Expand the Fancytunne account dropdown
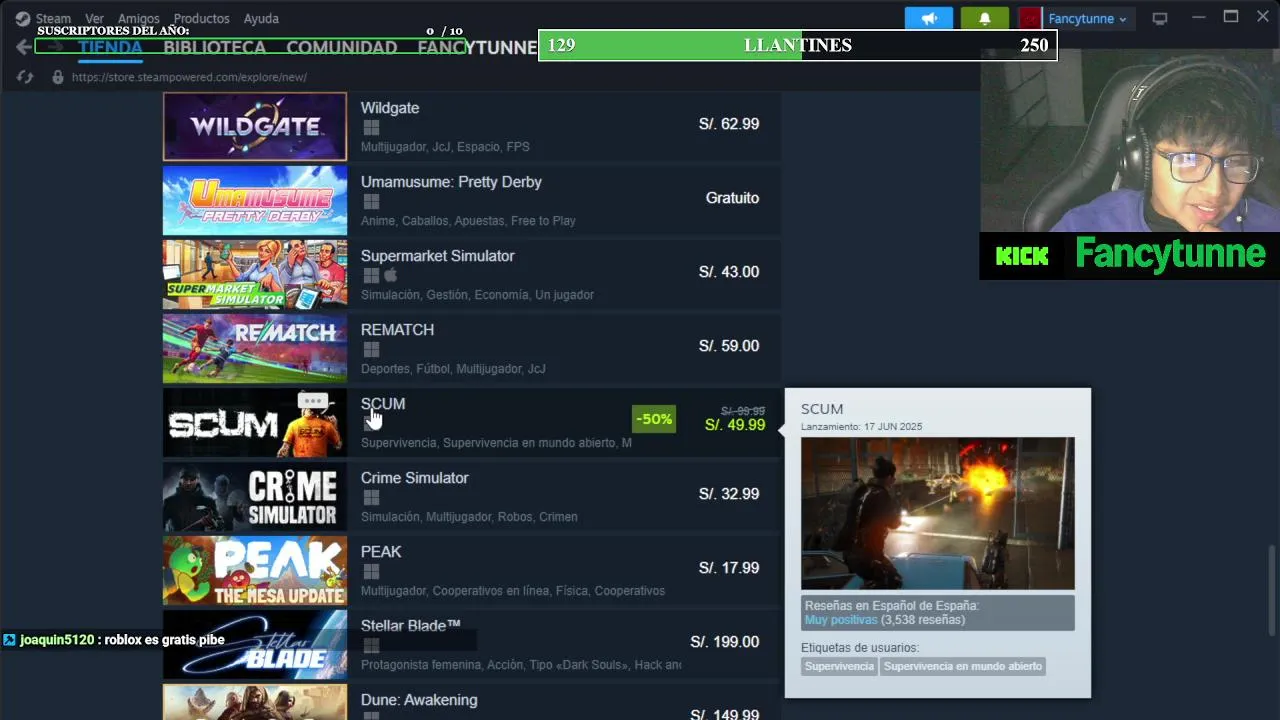Screen dimensions: 1280x720 (1087, 19)
